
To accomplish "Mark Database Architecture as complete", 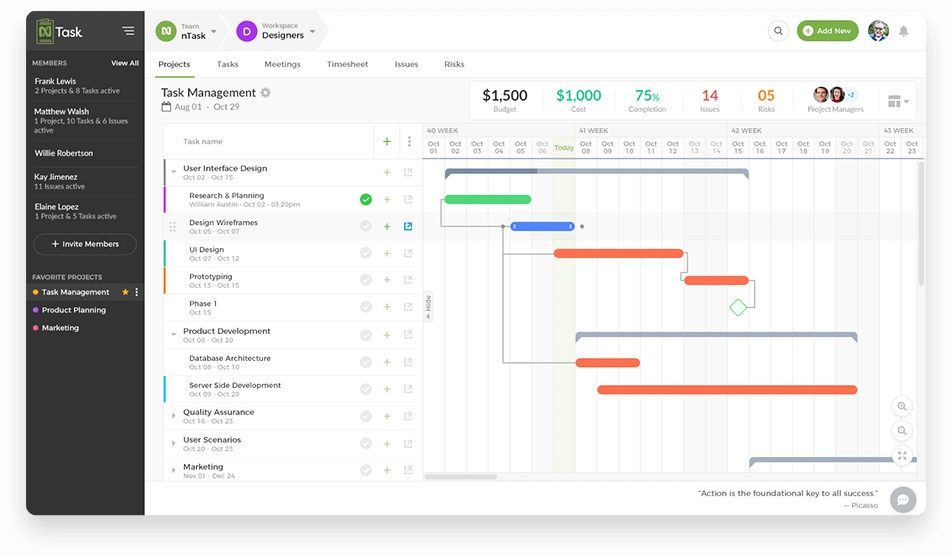I will coord(366,362).
